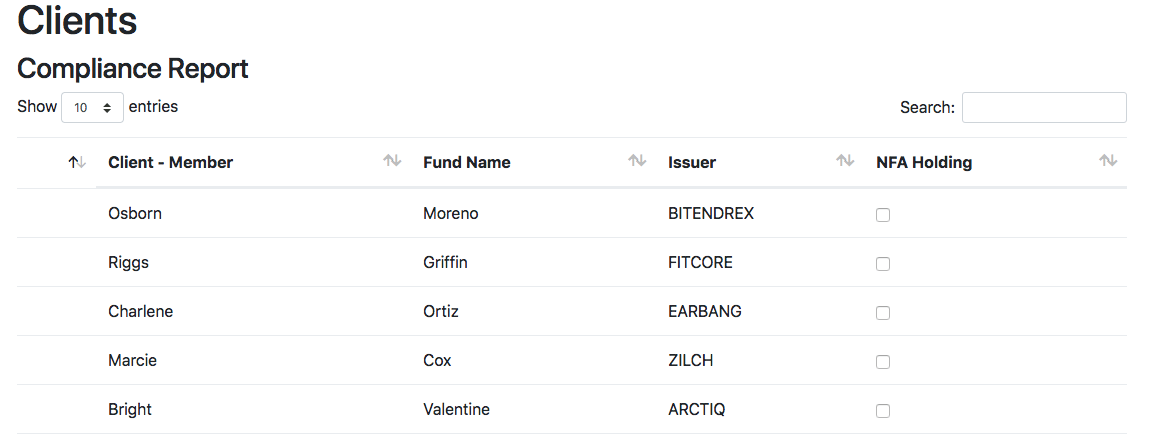Screen dimensions: 1151x434
Task: Click the Valentine fund name cell
Action: 456,409
